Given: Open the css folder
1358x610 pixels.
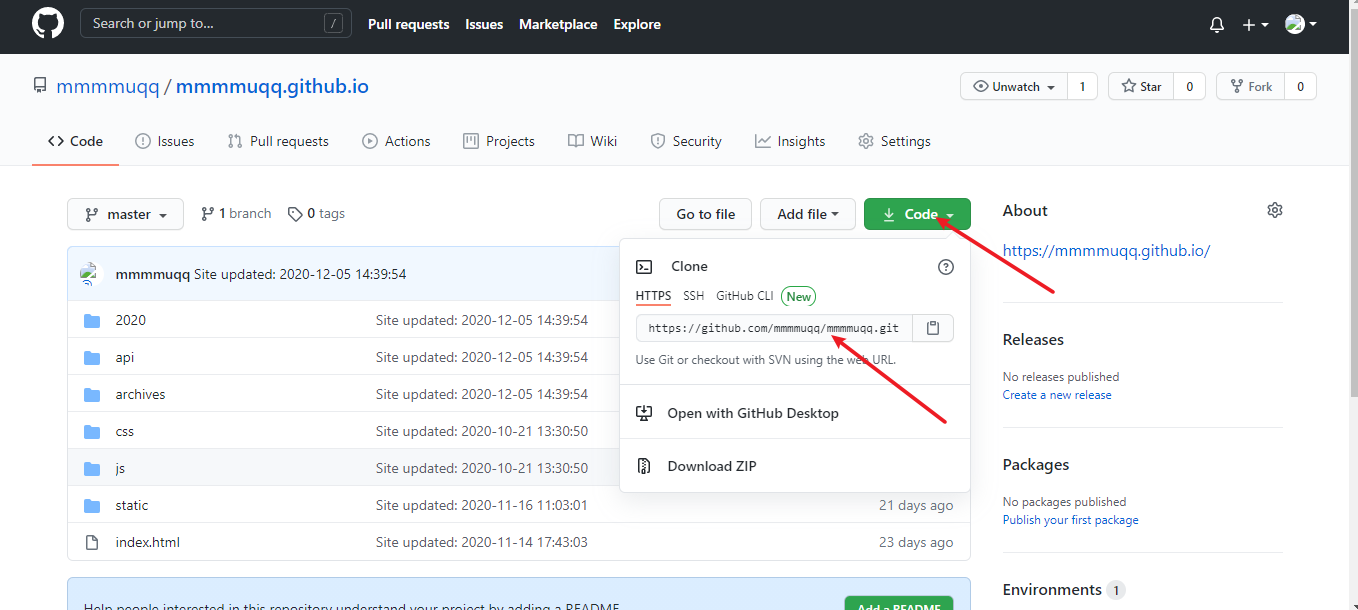Looking at the screenshot, I should click(x=124, y=431).
